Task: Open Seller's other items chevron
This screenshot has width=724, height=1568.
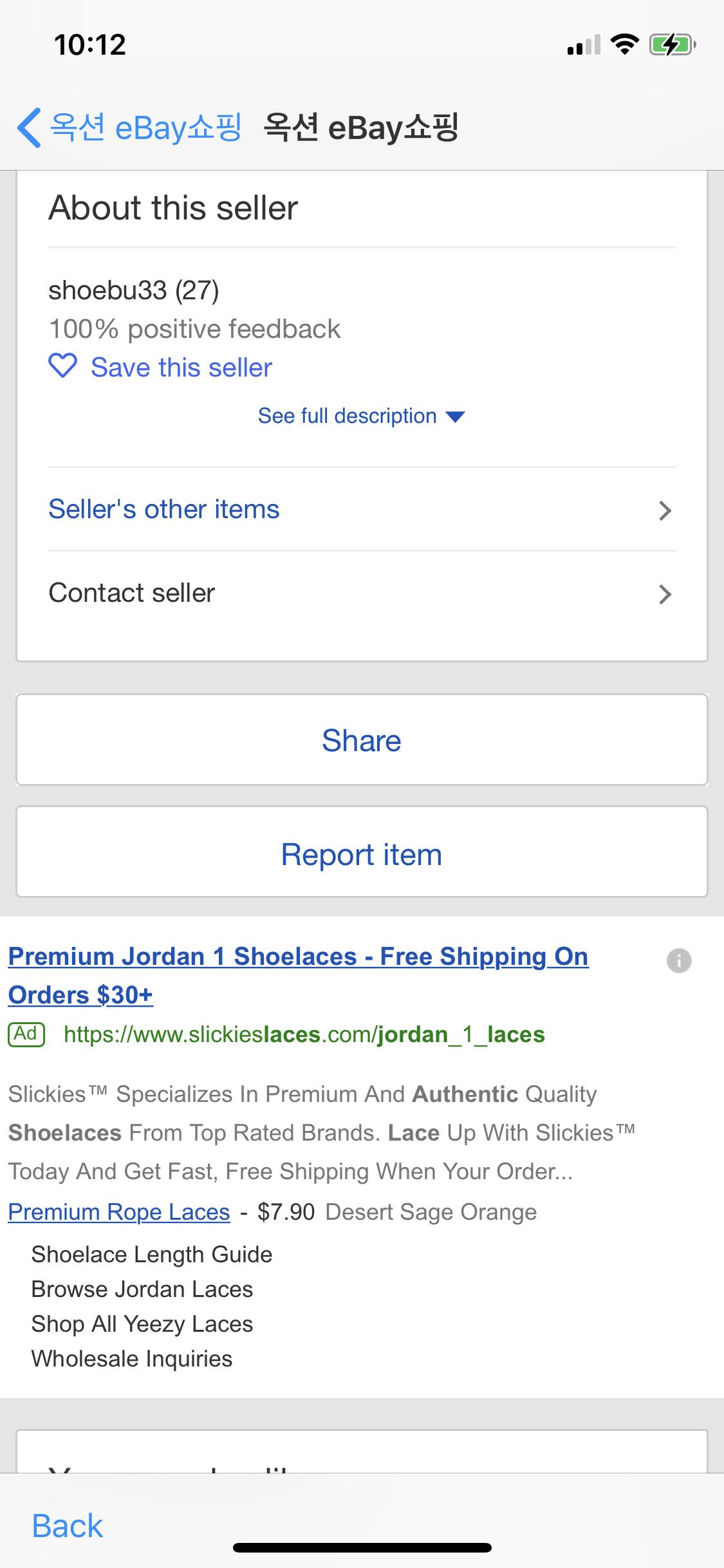Action: (665, 510)
